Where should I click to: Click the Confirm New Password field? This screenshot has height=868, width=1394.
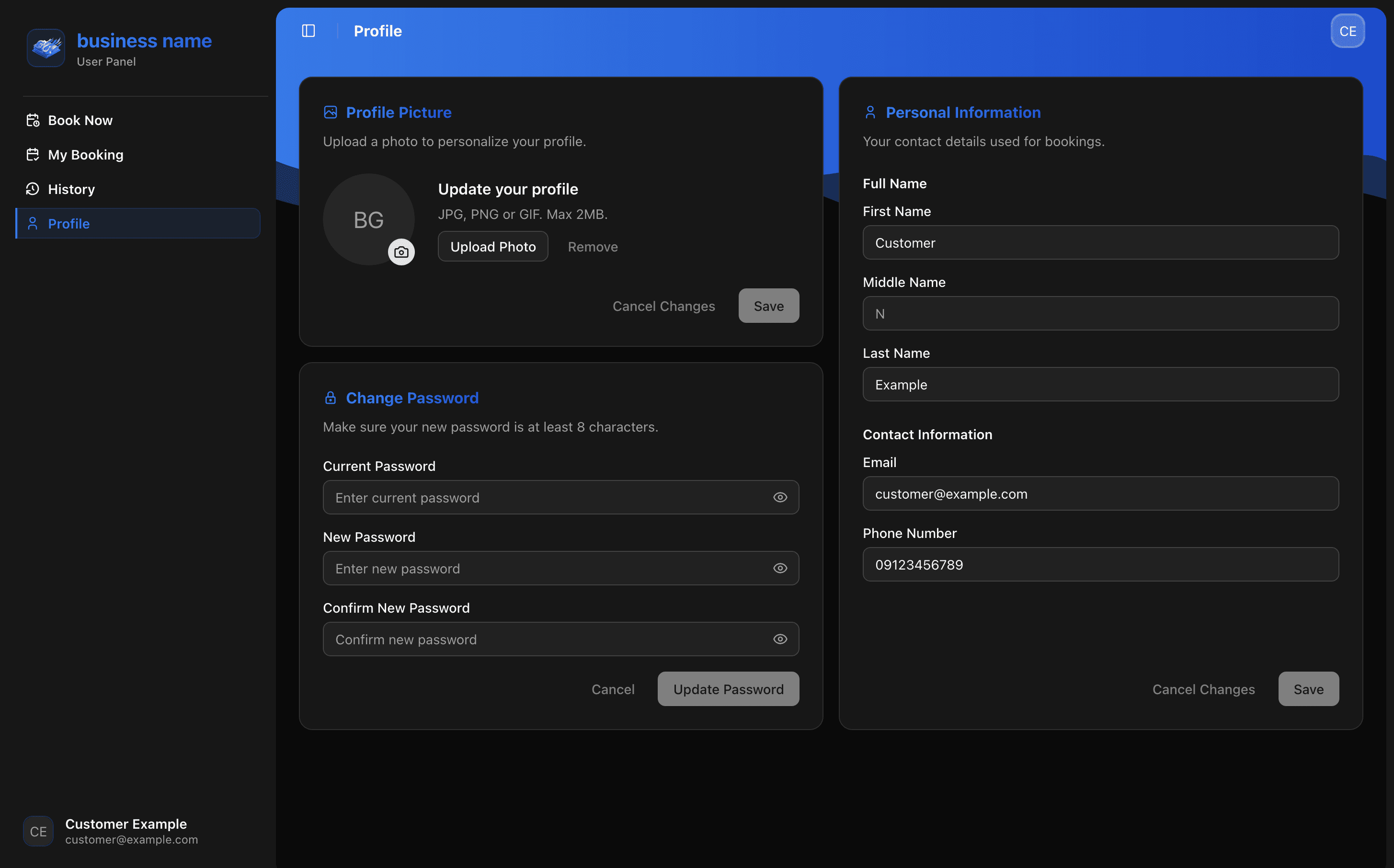tap(560, 639)
